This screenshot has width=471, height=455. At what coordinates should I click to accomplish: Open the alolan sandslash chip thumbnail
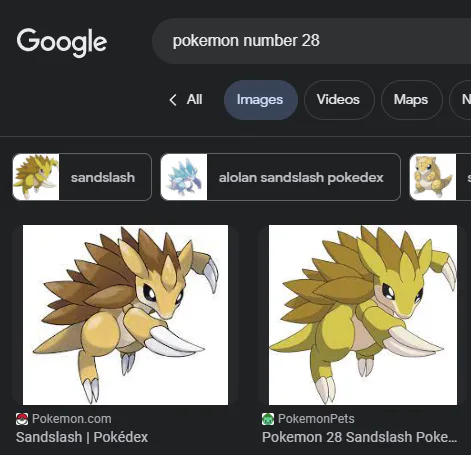click(184, 177)
